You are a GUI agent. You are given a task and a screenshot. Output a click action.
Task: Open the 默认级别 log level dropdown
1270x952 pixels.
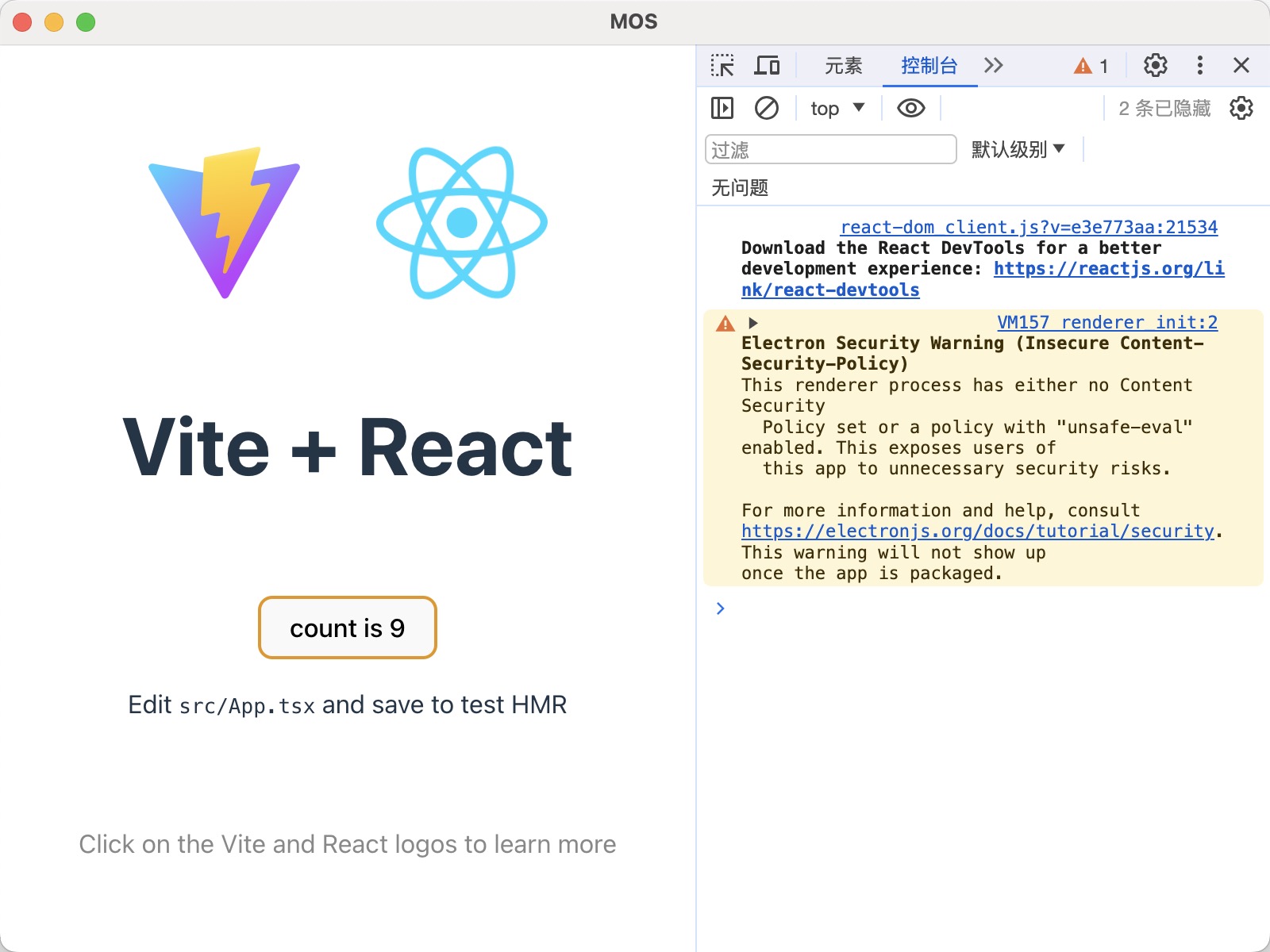[x=1018, y=149]
